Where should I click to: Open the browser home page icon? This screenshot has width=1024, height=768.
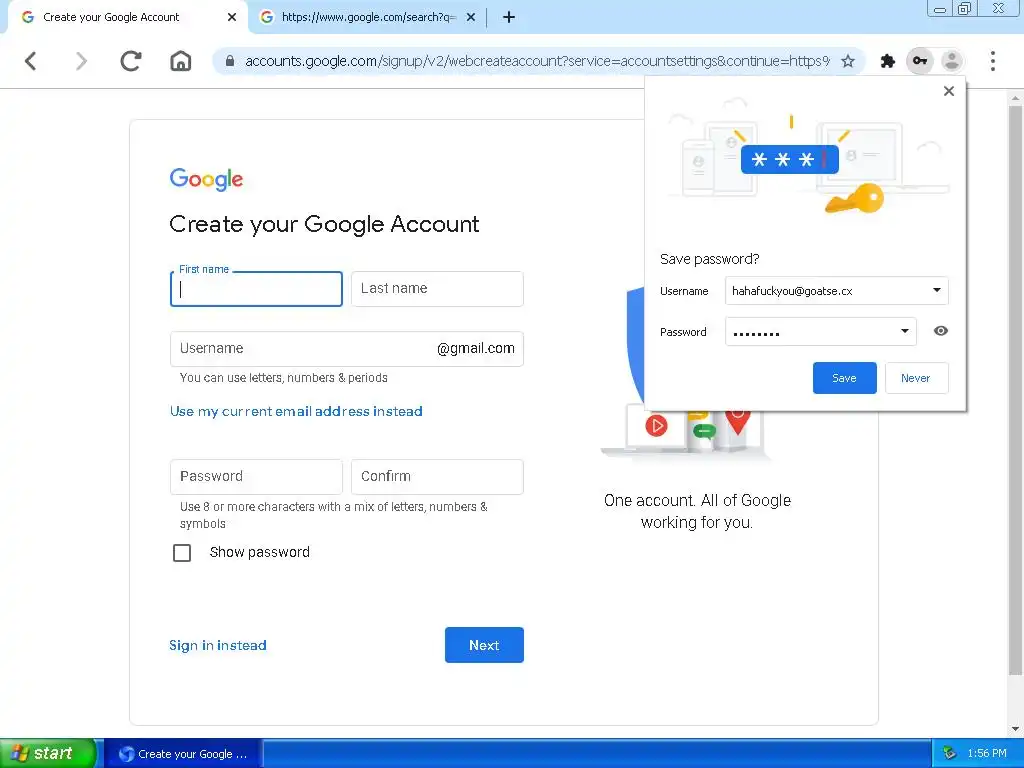click(181, 61)
